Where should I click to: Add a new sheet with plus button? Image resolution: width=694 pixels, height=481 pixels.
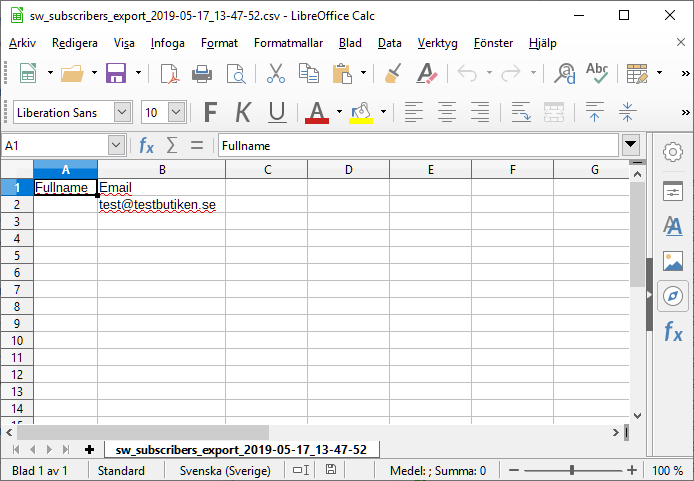pos(89,450)
